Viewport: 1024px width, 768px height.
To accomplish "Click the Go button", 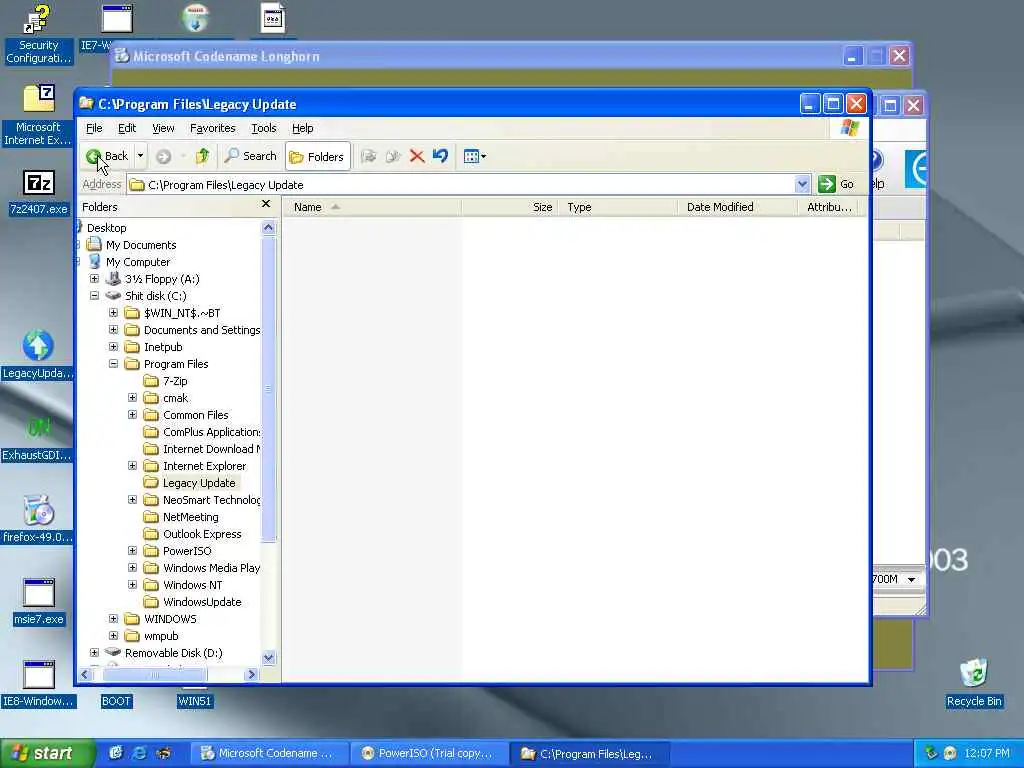I will pyautogui.click(x=837, y=184).
